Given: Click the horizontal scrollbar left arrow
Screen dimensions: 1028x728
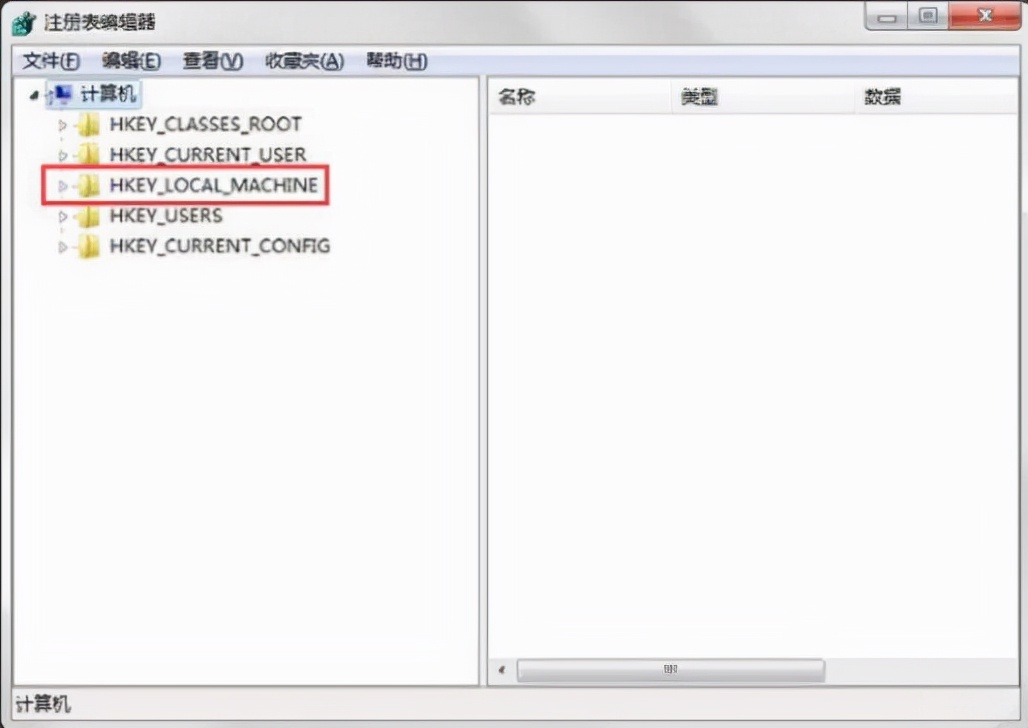Looking at the screenshot, I should coord(502,670).
